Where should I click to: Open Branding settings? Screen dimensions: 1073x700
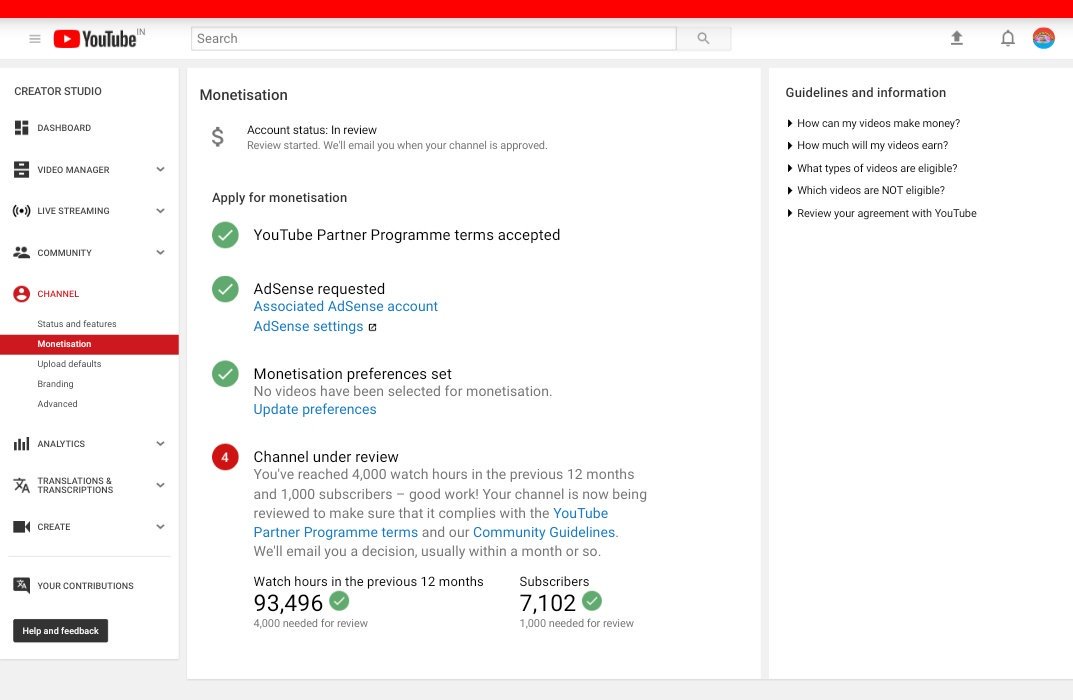[55, 384]
